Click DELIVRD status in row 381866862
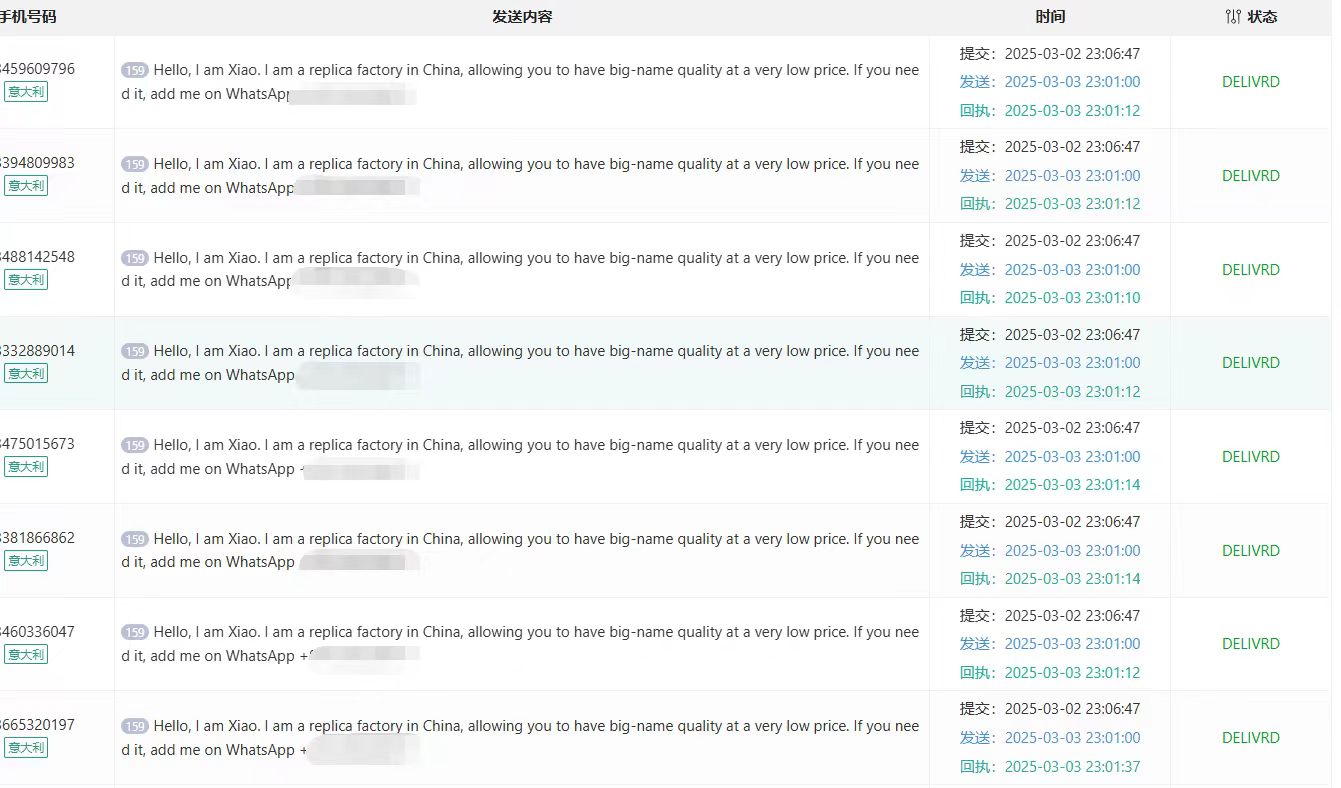Screen dimensions: 1341x788 tap(1250, 551)
